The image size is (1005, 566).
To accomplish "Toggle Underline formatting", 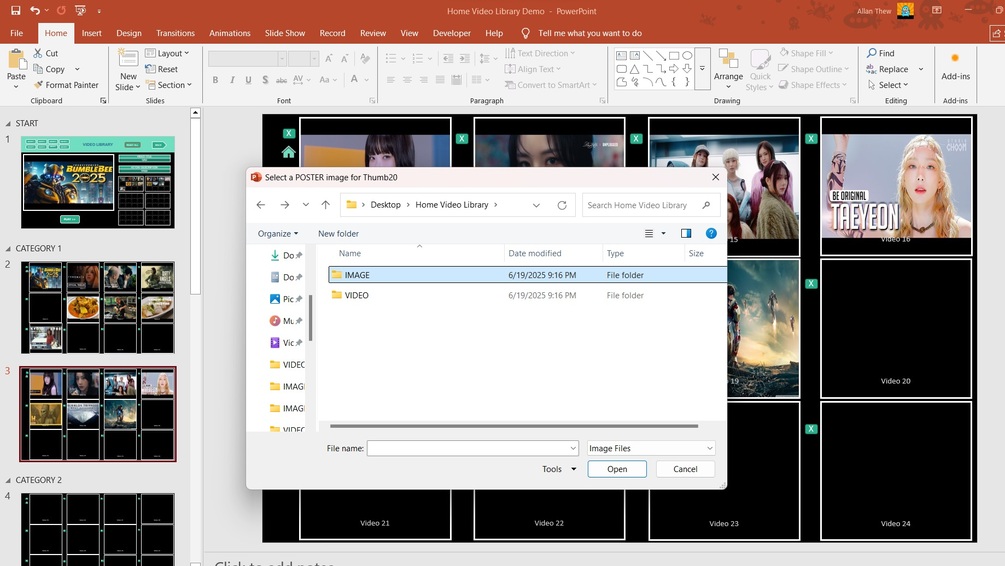I will click(249, 79).
